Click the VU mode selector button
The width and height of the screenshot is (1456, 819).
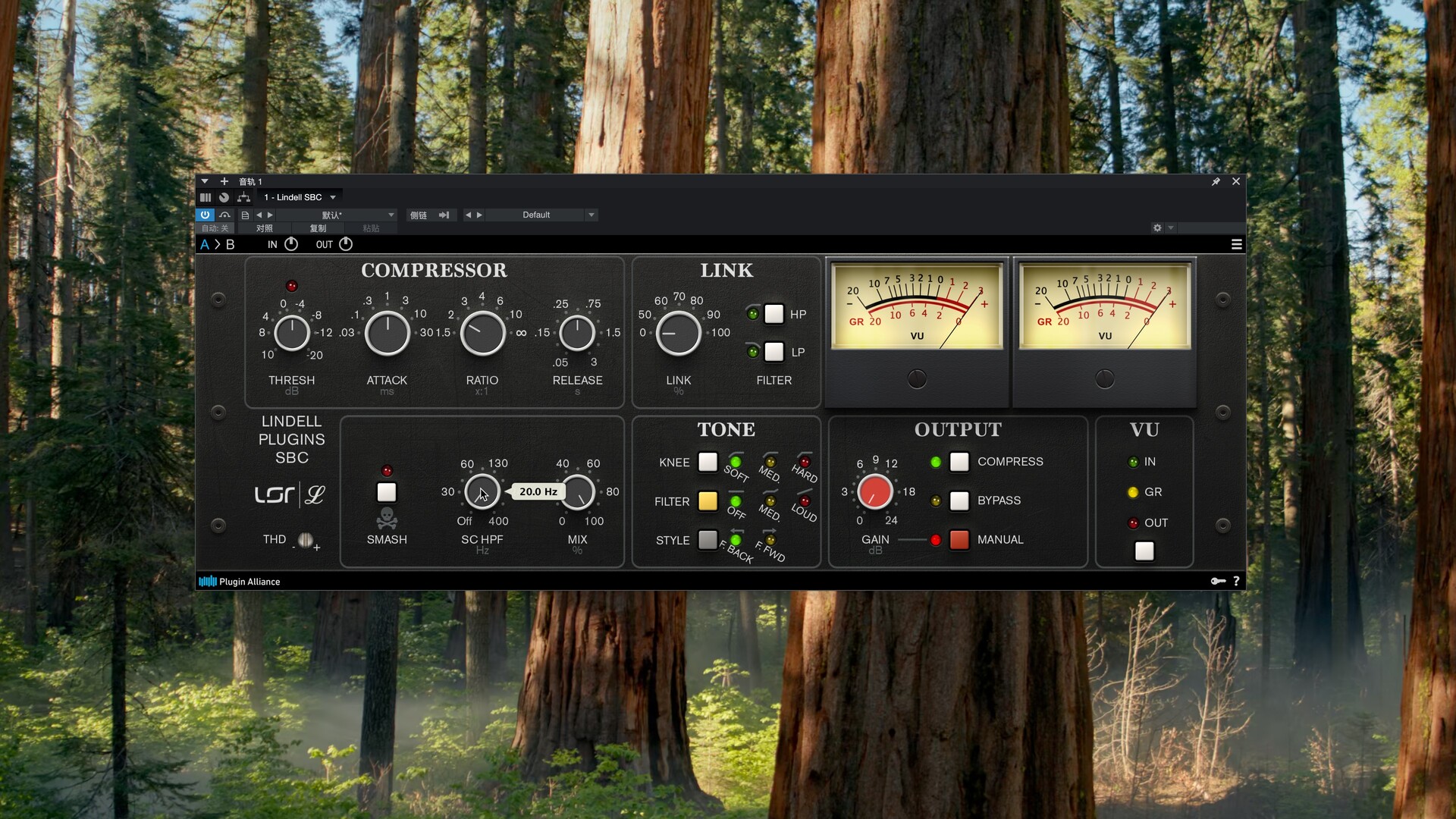coord(1144,551)
